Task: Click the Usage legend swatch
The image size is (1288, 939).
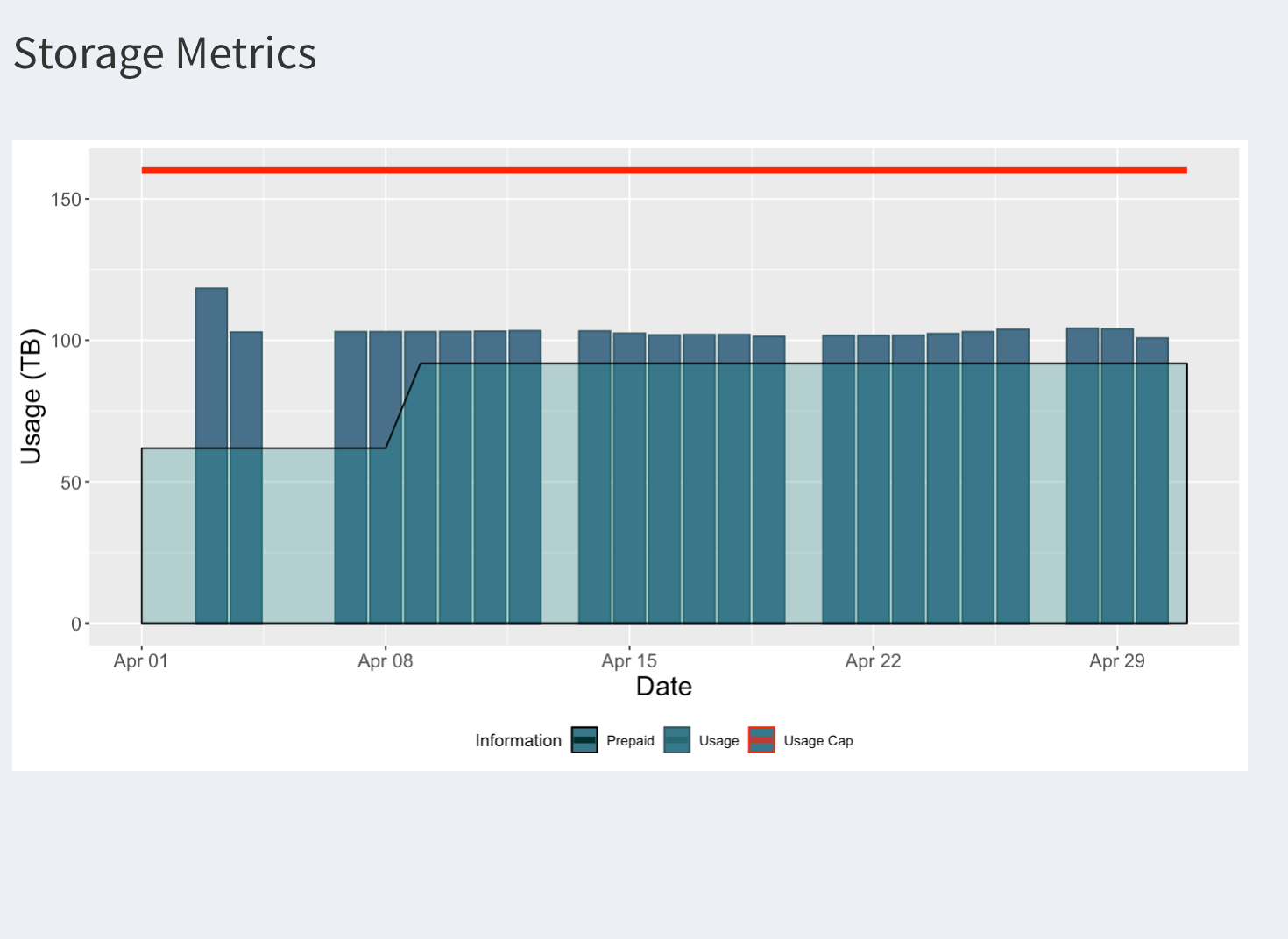Action: [677, 740]
